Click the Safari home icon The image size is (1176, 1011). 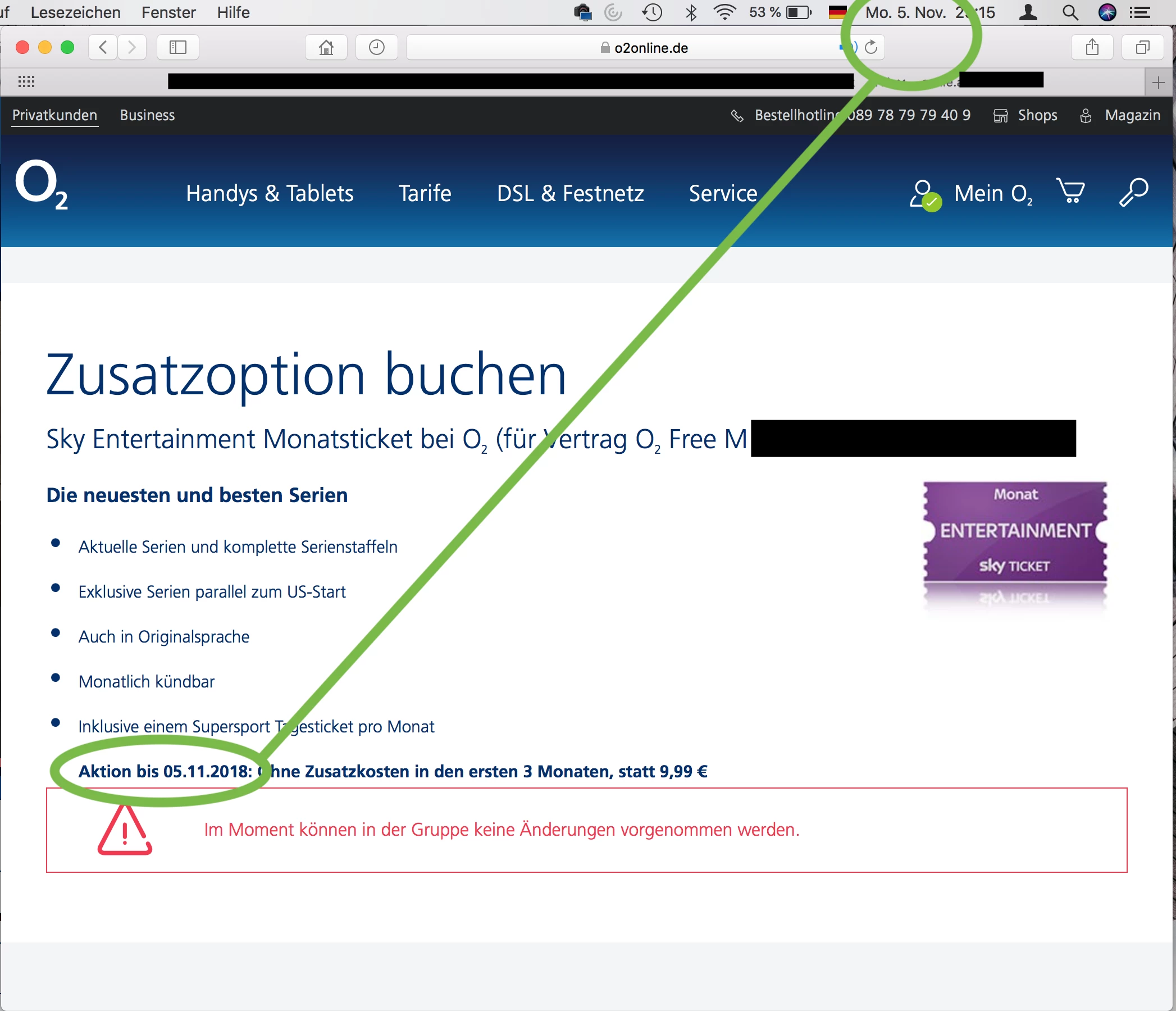click(326, 47)
